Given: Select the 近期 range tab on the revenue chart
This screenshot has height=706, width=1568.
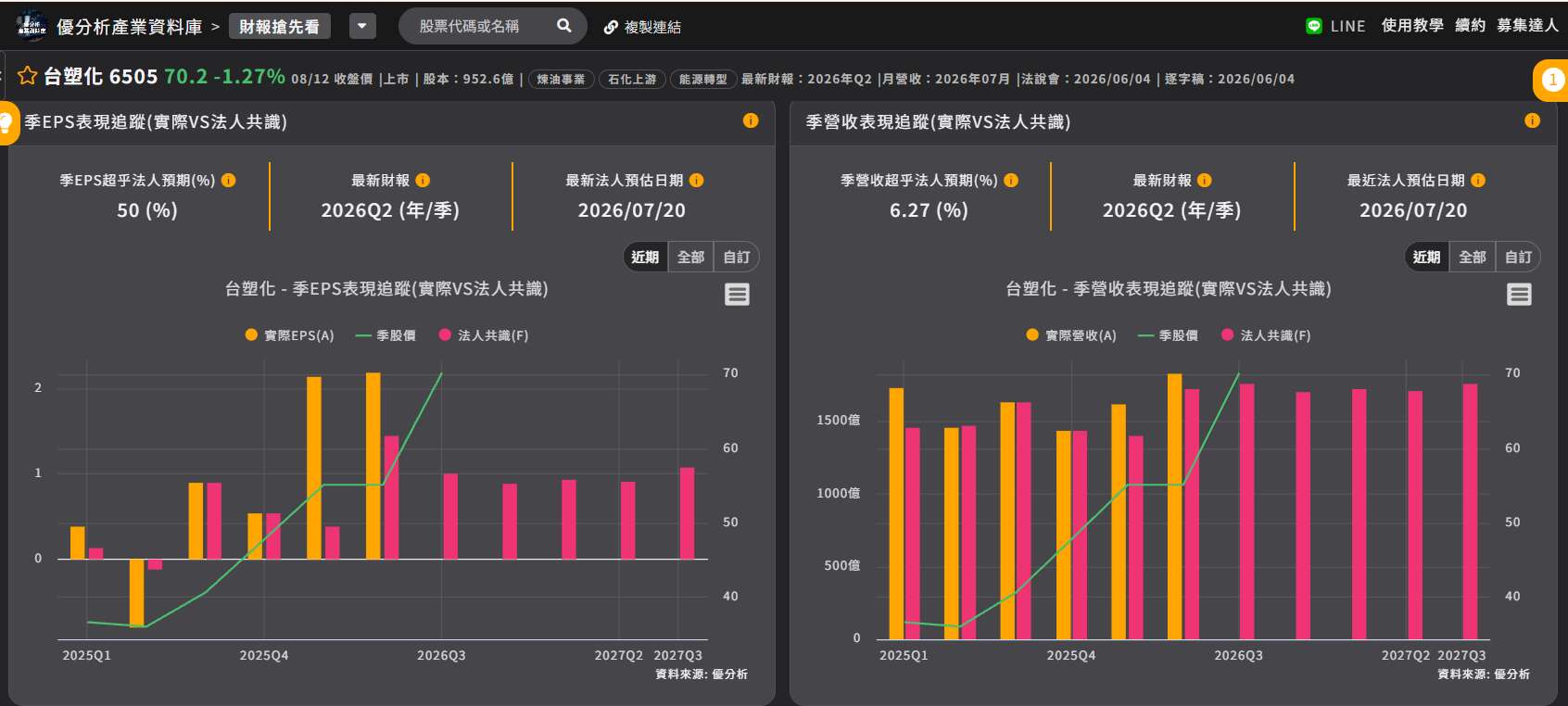Looking at the screenshot, I should [x=1426, y=257].
